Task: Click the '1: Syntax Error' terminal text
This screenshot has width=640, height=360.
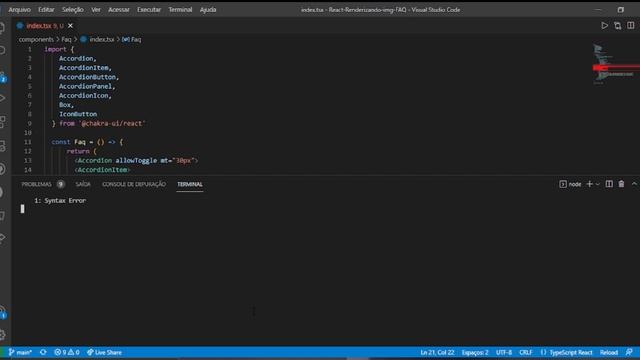Action: 60,200
